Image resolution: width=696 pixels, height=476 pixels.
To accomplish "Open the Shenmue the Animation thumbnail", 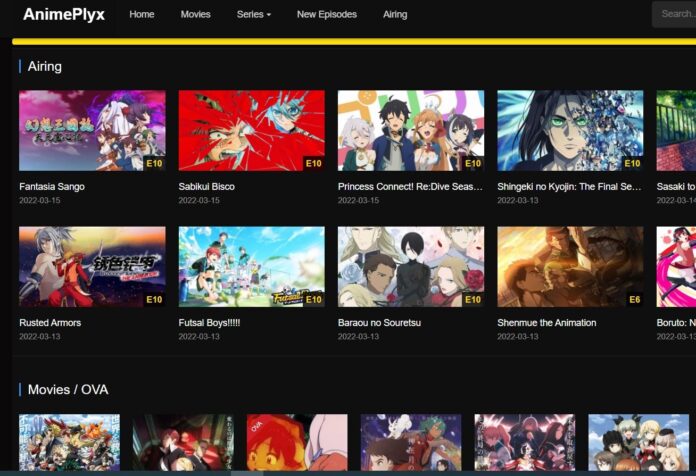I will 570,267.
